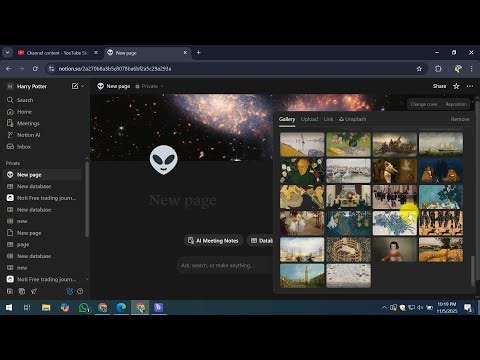This screenshot has width=480, height=360.
Task: Open Microsoft Edge from the taskbar
Action: [121, 307]
